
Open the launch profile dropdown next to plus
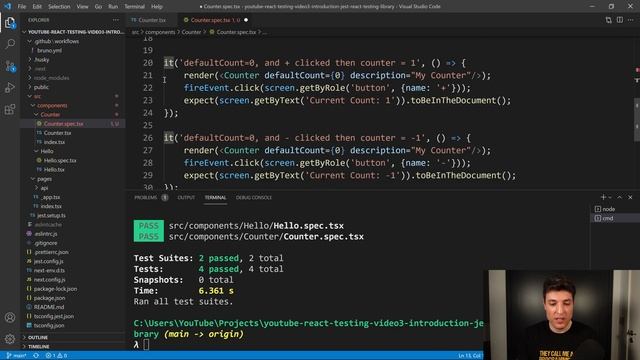(x=610, y=197)
